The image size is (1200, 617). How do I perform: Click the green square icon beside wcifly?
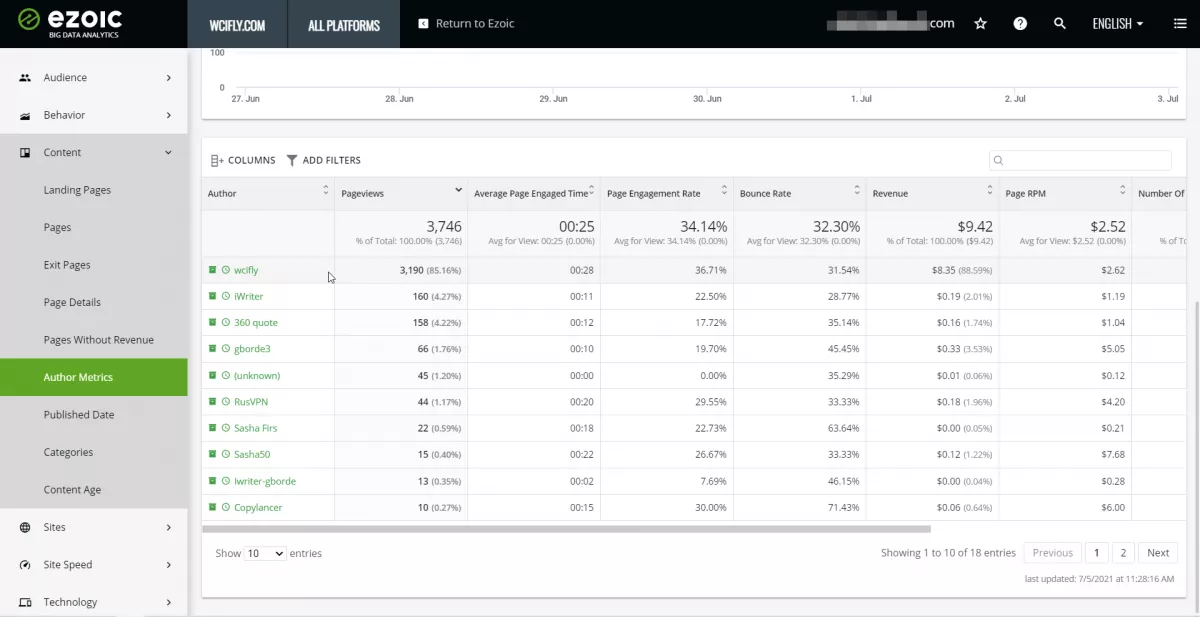[212, 270]
